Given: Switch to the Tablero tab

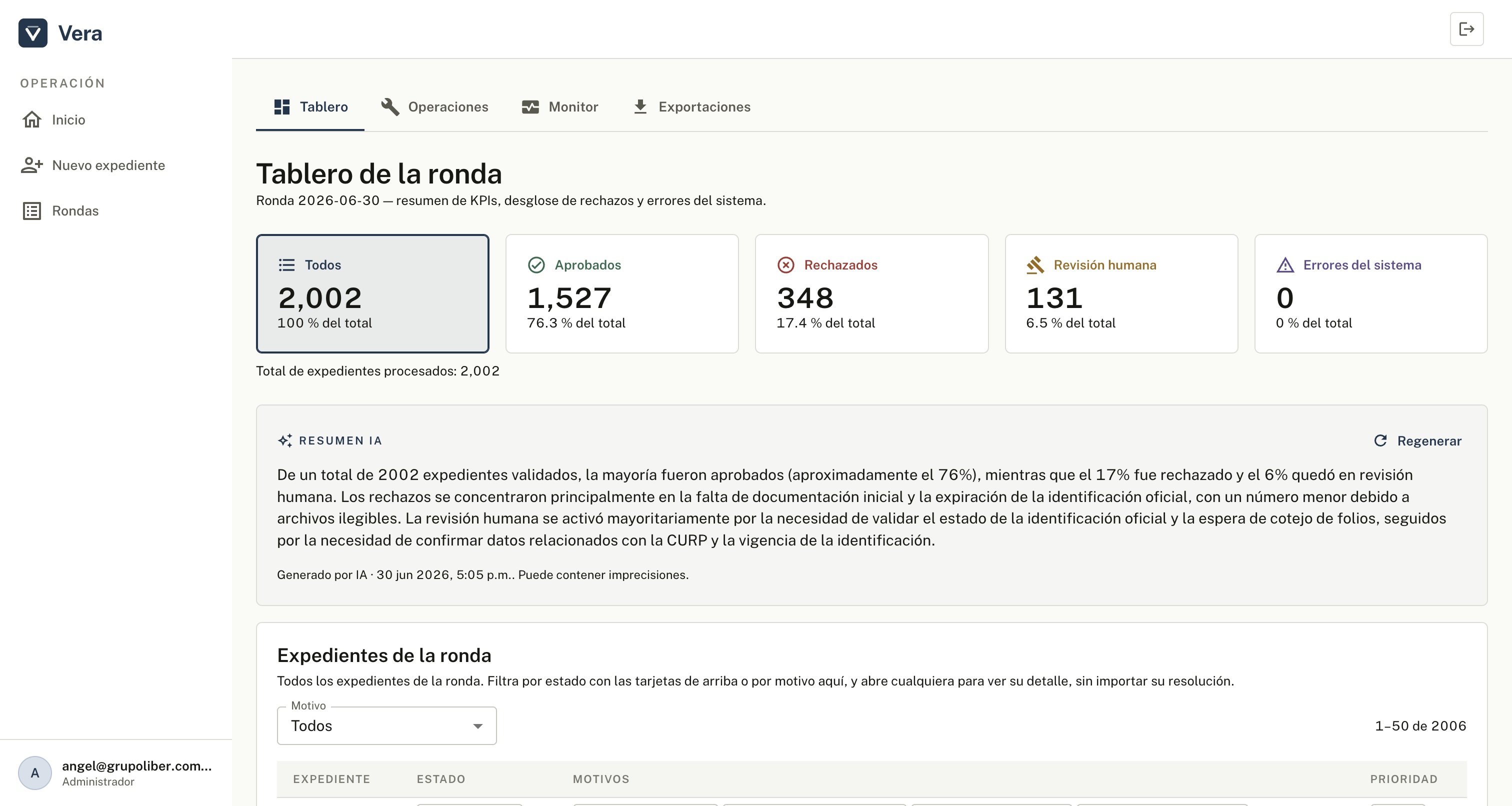Looking at the screenshot, I should (x=310, y=107).
